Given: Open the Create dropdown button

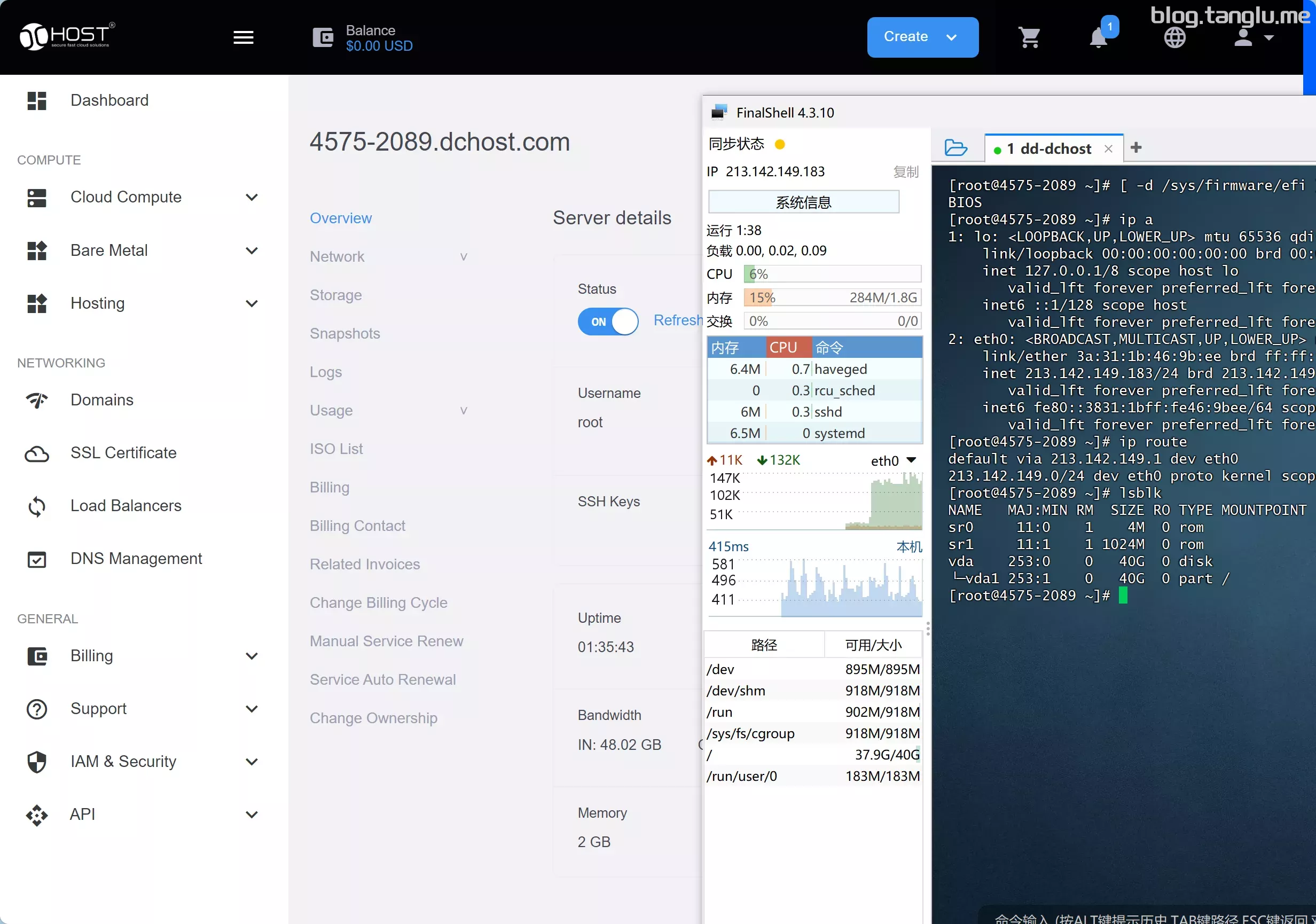Looking at the screenshot, I should pyautogui.click(x=922, y=37).
